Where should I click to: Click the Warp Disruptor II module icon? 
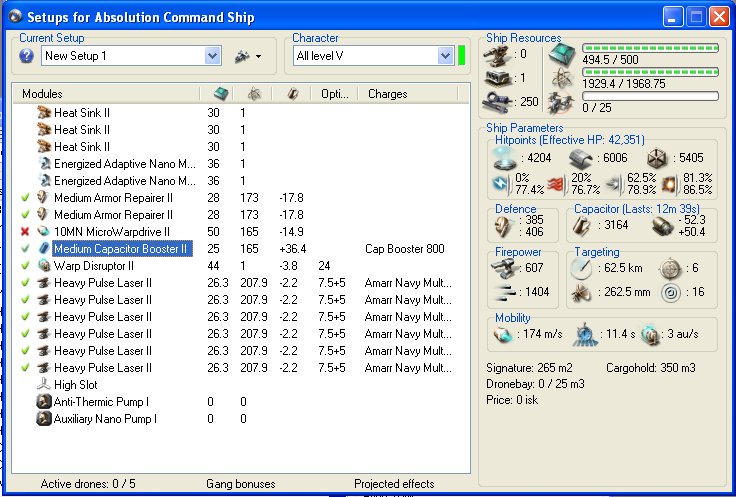pos(43,266)
